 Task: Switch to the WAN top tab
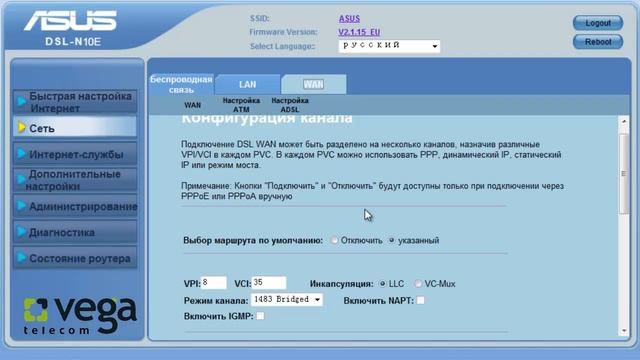click(x=313, y=84)
